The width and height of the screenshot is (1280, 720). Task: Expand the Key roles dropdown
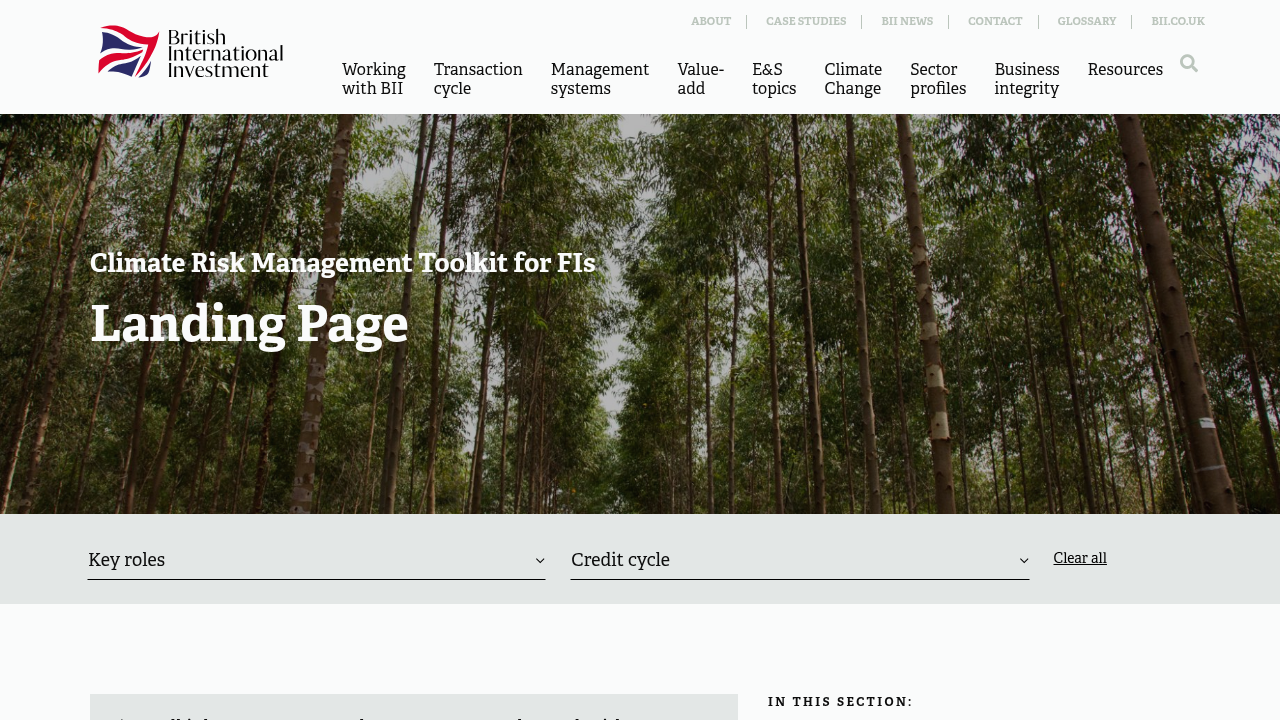(x=317, y=560)
